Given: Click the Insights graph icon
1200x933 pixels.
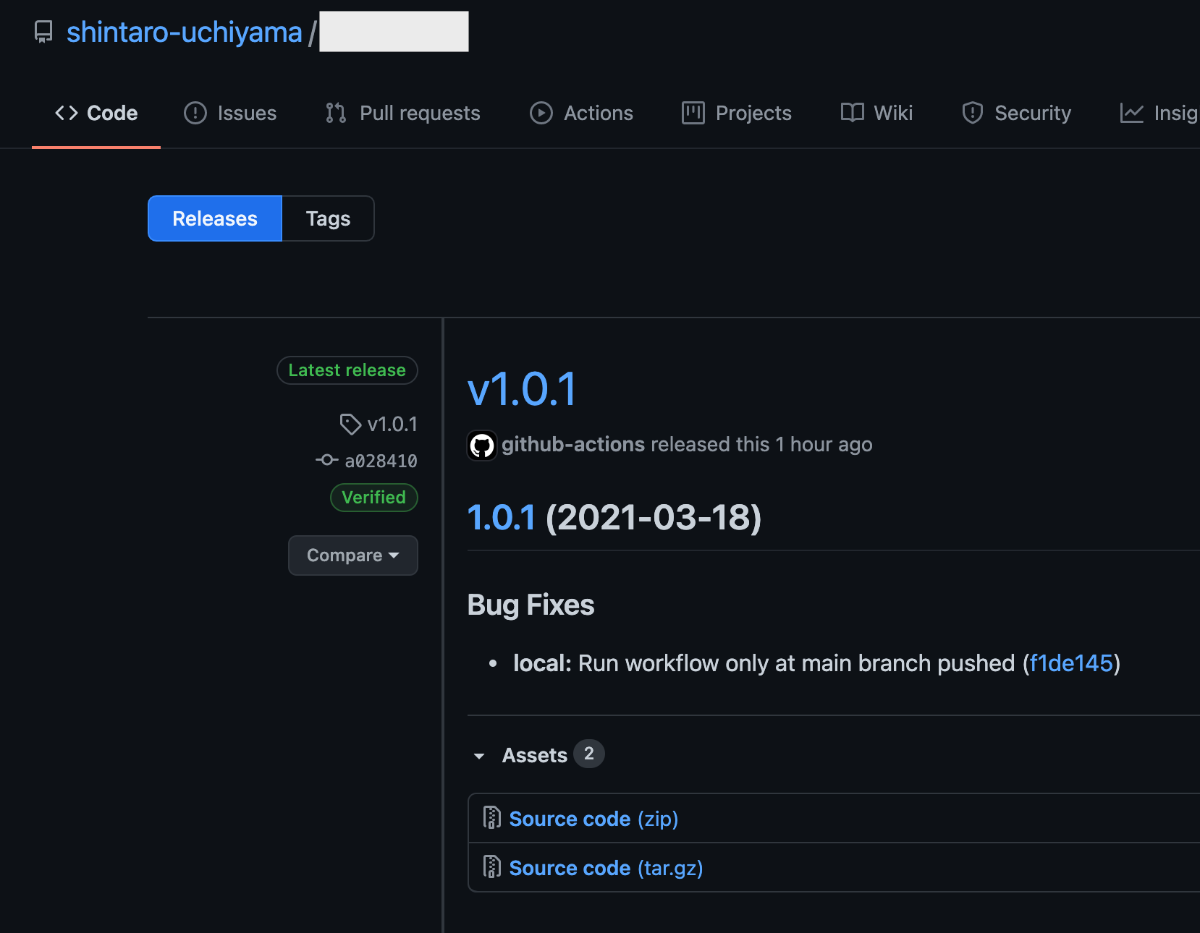Looking at the screenshot, I should click(x=1132, y=113).
